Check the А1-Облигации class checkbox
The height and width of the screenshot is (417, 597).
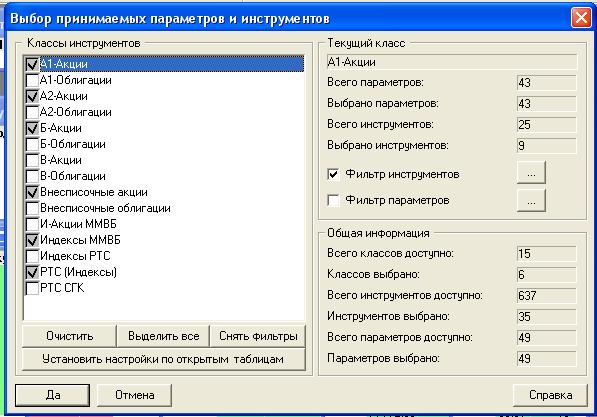pyautogui.click(x=32, y=80)
